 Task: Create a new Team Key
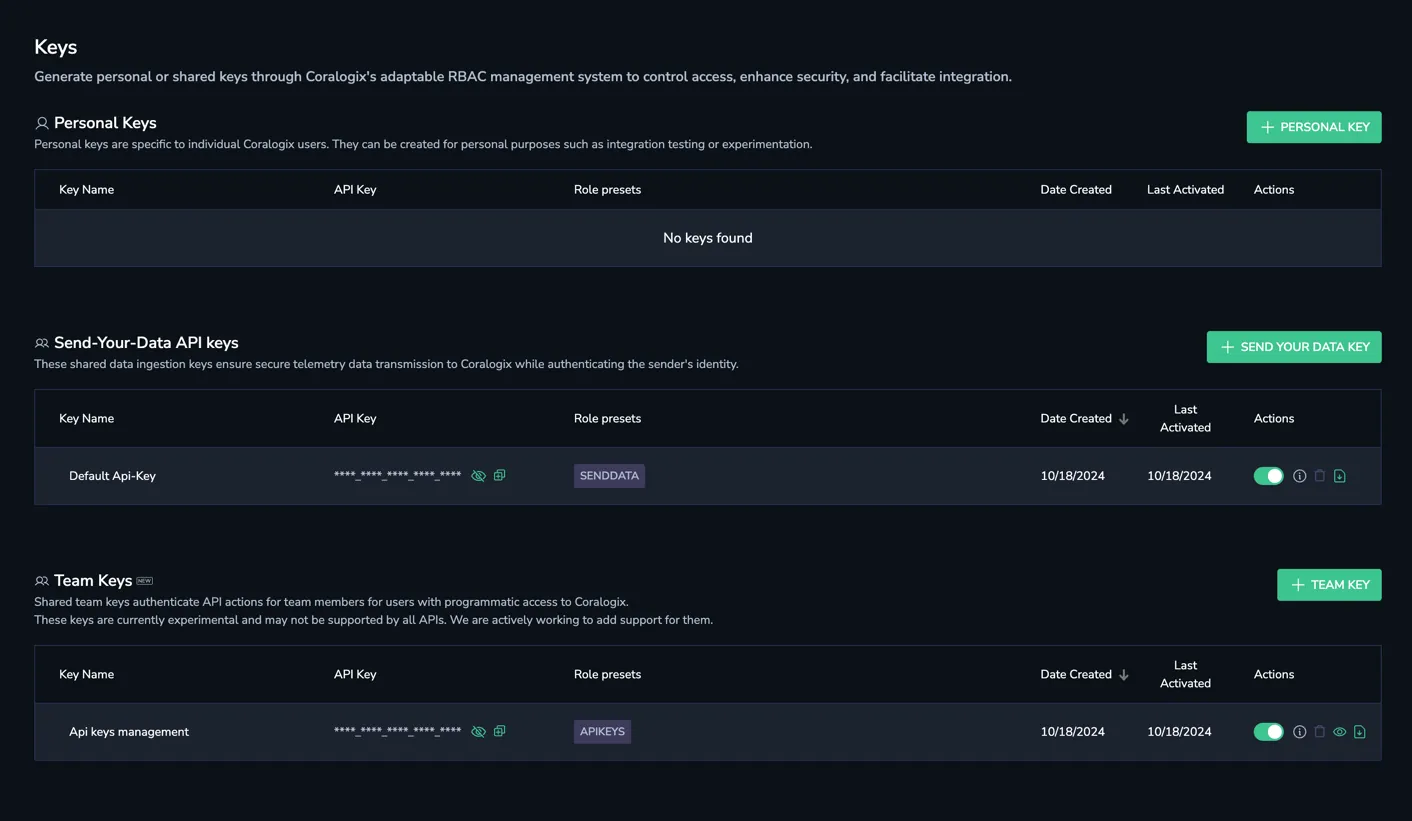click(x=1329, y=585)
